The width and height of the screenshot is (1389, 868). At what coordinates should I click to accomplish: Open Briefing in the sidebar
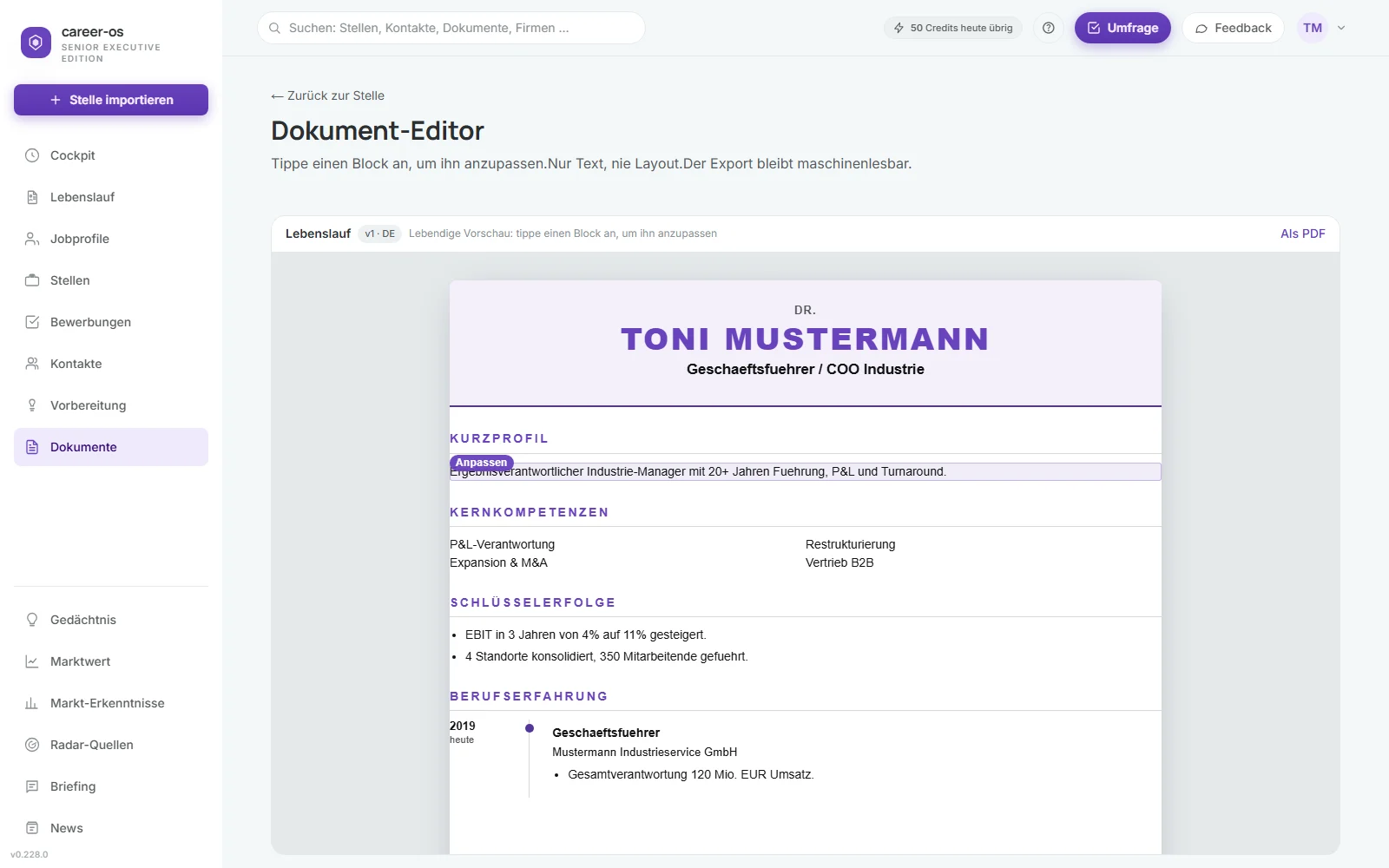pyautogui.click(x=111, y=786)
